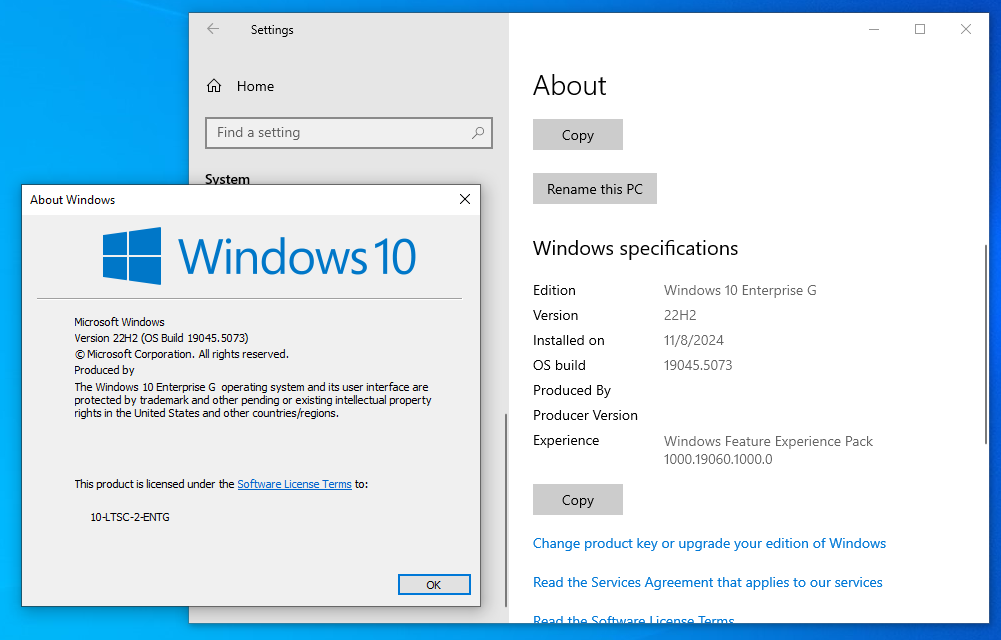Close the About Windows dialog
The height and width of the screenshot is (640, 1001).
pos(465,199)
